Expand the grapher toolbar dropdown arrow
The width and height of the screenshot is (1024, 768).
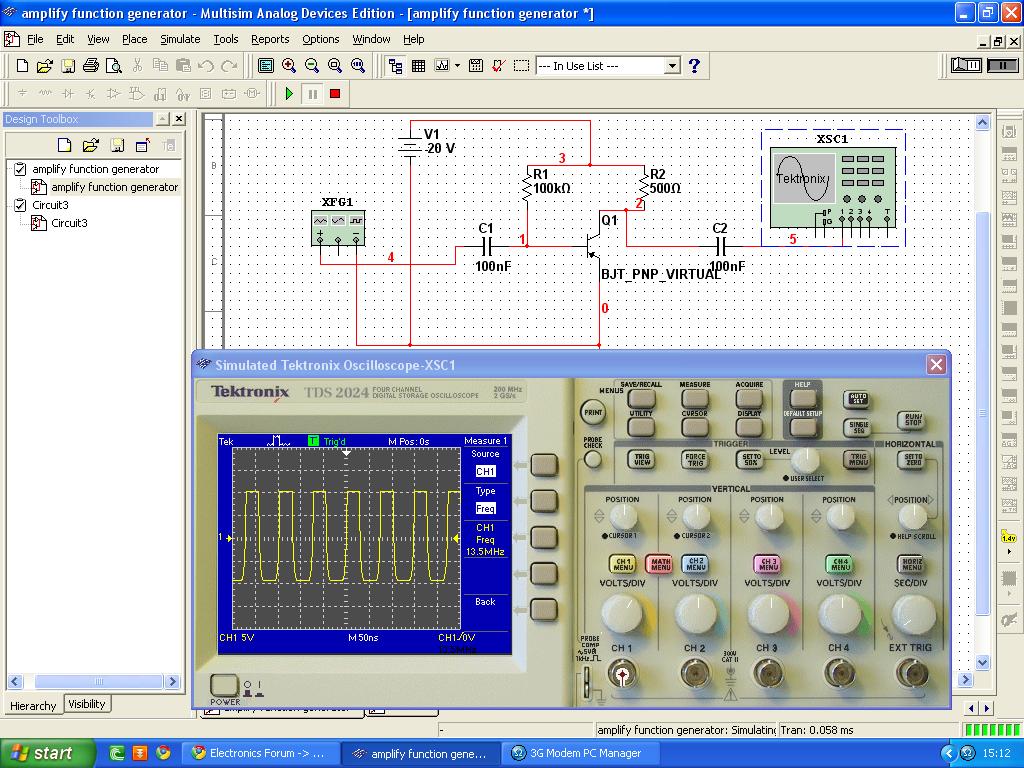(457, 66)
